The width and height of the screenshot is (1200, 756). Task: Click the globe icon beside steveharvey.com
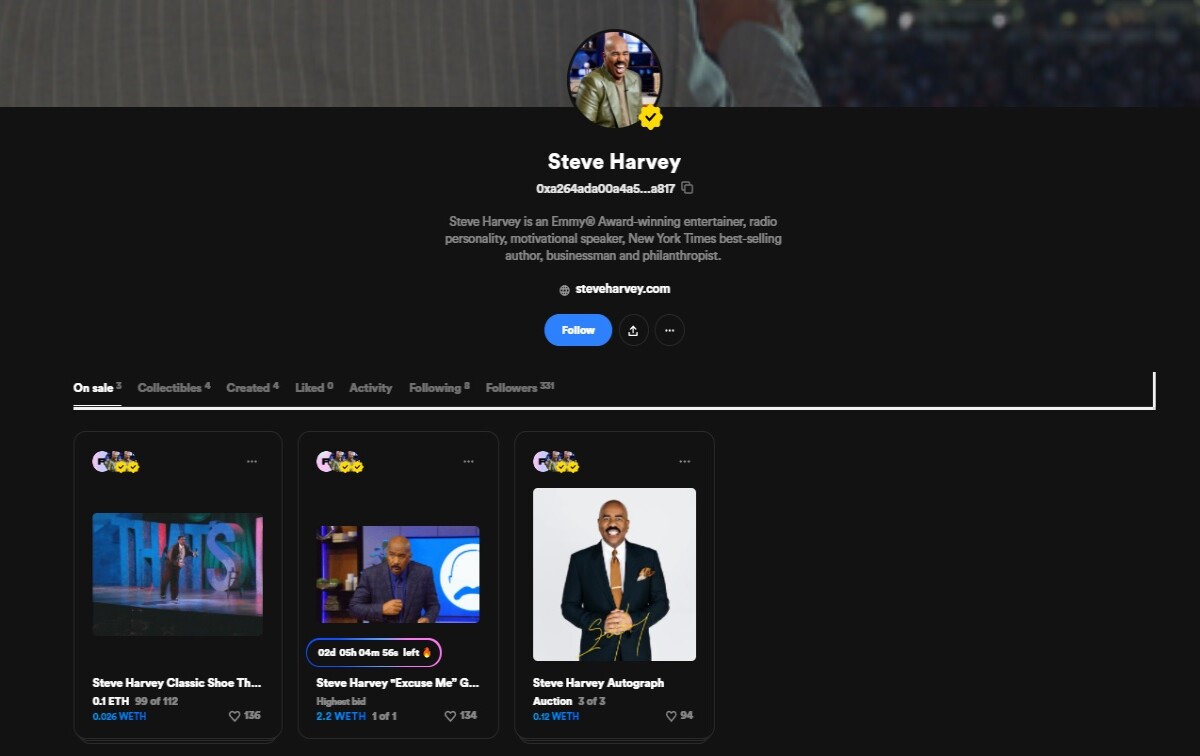click(565, 290)
